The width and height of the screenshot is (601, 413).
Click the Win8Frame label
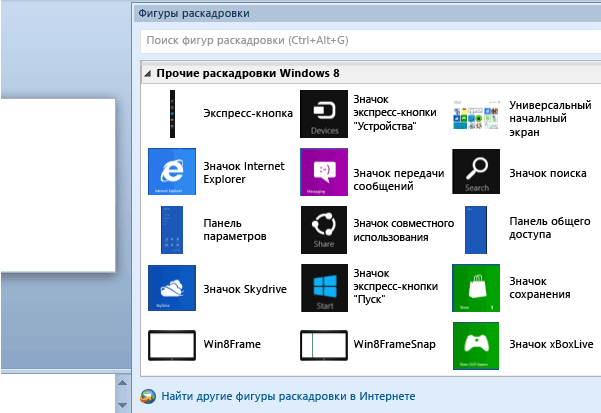(232, 344)
